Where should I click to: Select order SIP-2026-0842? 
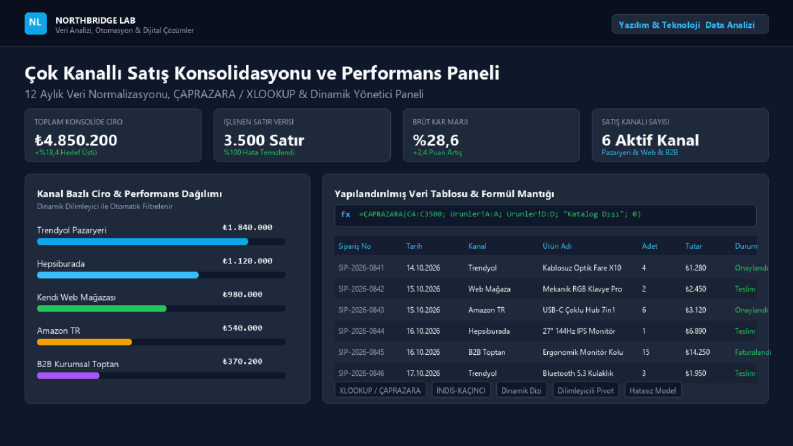pos(361,289)
